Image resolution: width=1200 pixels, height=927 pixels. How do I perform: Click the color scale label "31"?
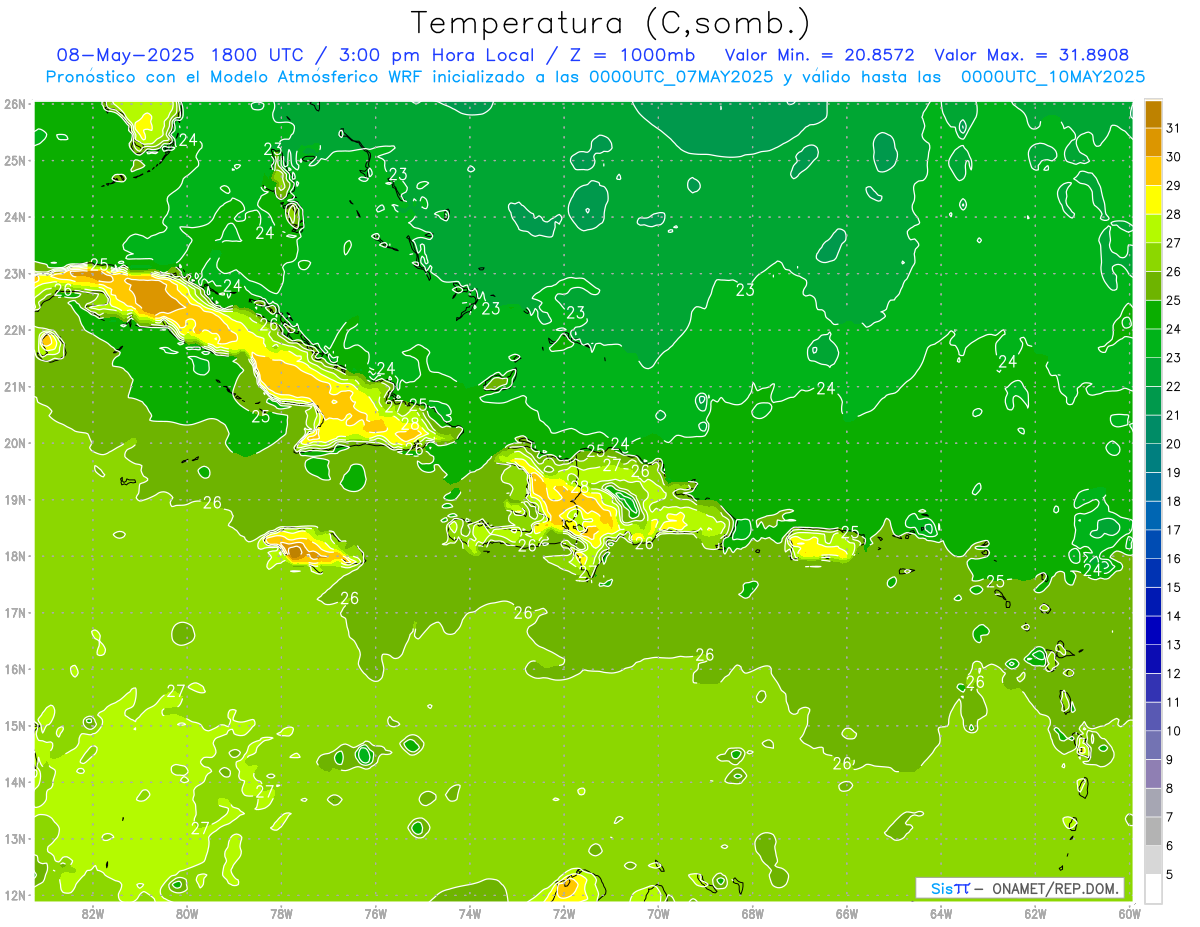(1173, 128)
